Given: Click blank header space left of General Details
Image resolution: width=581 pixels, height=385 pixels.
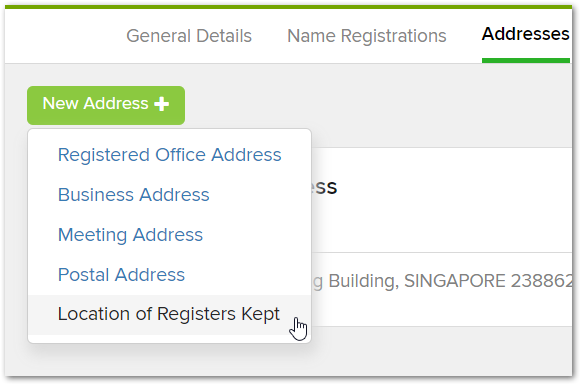Looking at the screenshot, I should pyautogui.click(x=63, y=36).
